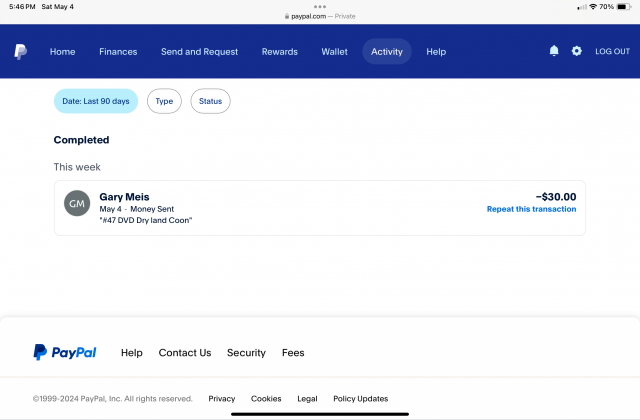This screenshot has width=640, height=420.
Task: Tap the three-dot multitasking icon at top
Action: point(320,6)
